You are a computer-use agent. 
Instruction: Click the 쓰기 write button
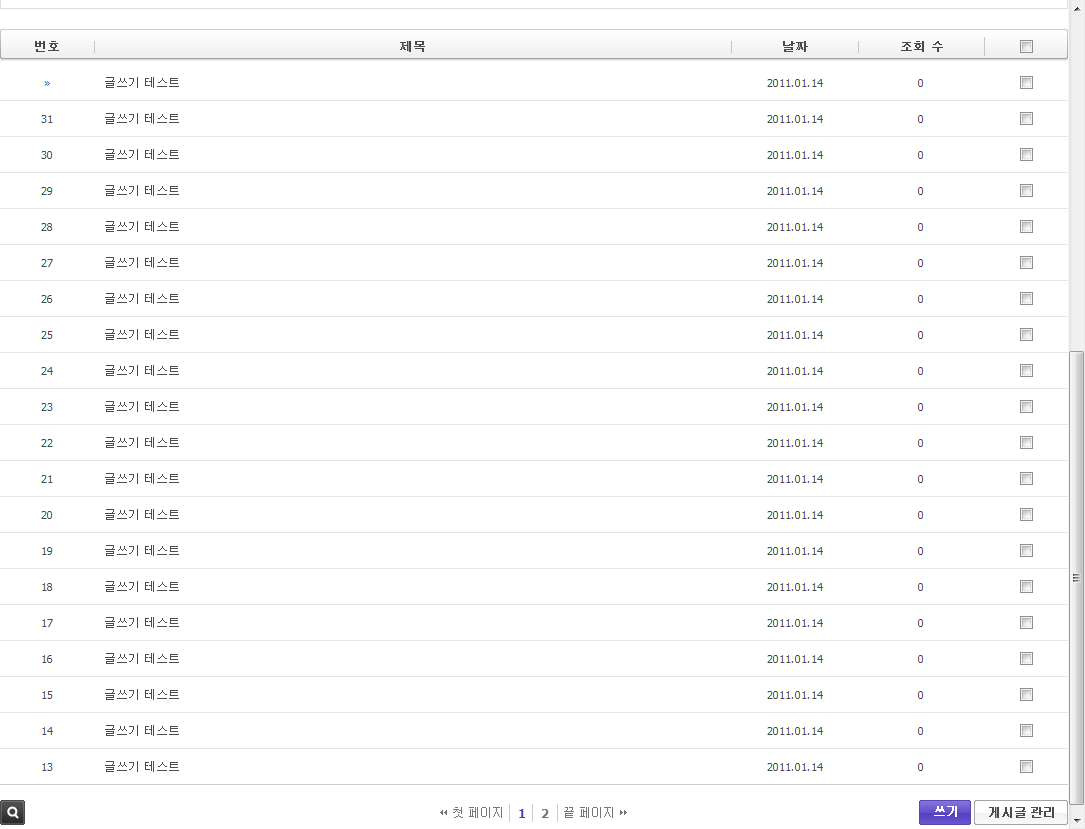pos(945,812)
